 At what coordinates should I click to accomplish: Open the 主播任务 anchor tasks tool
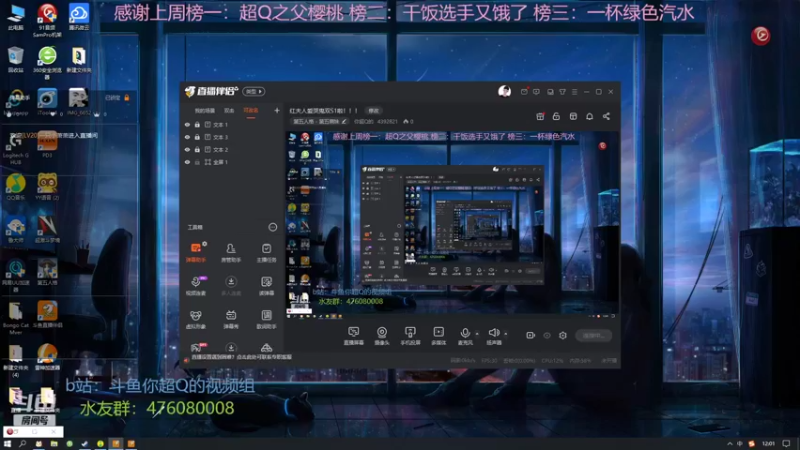click(x=266, y=253)
